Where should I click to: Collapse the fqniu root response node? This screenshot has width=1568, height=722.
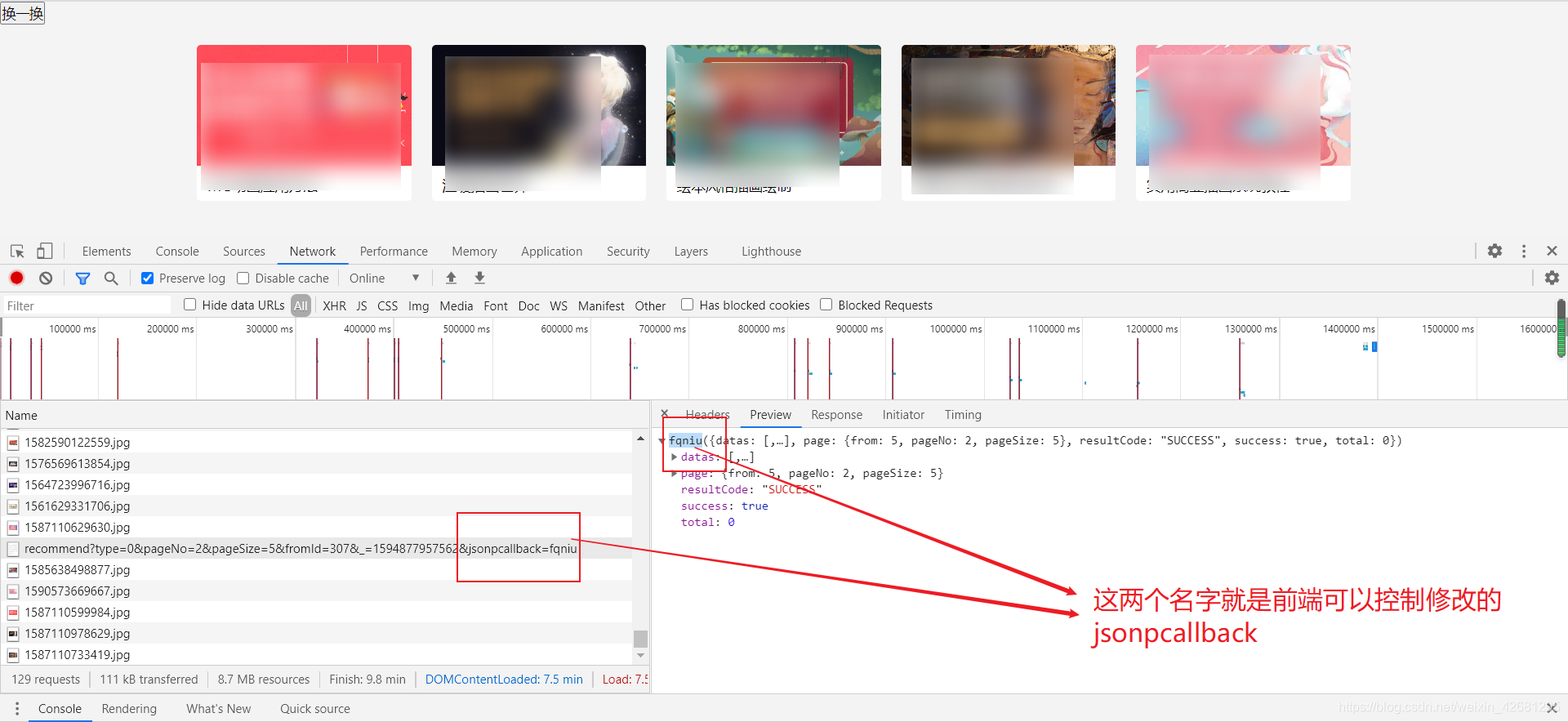[x=661, y=441]
